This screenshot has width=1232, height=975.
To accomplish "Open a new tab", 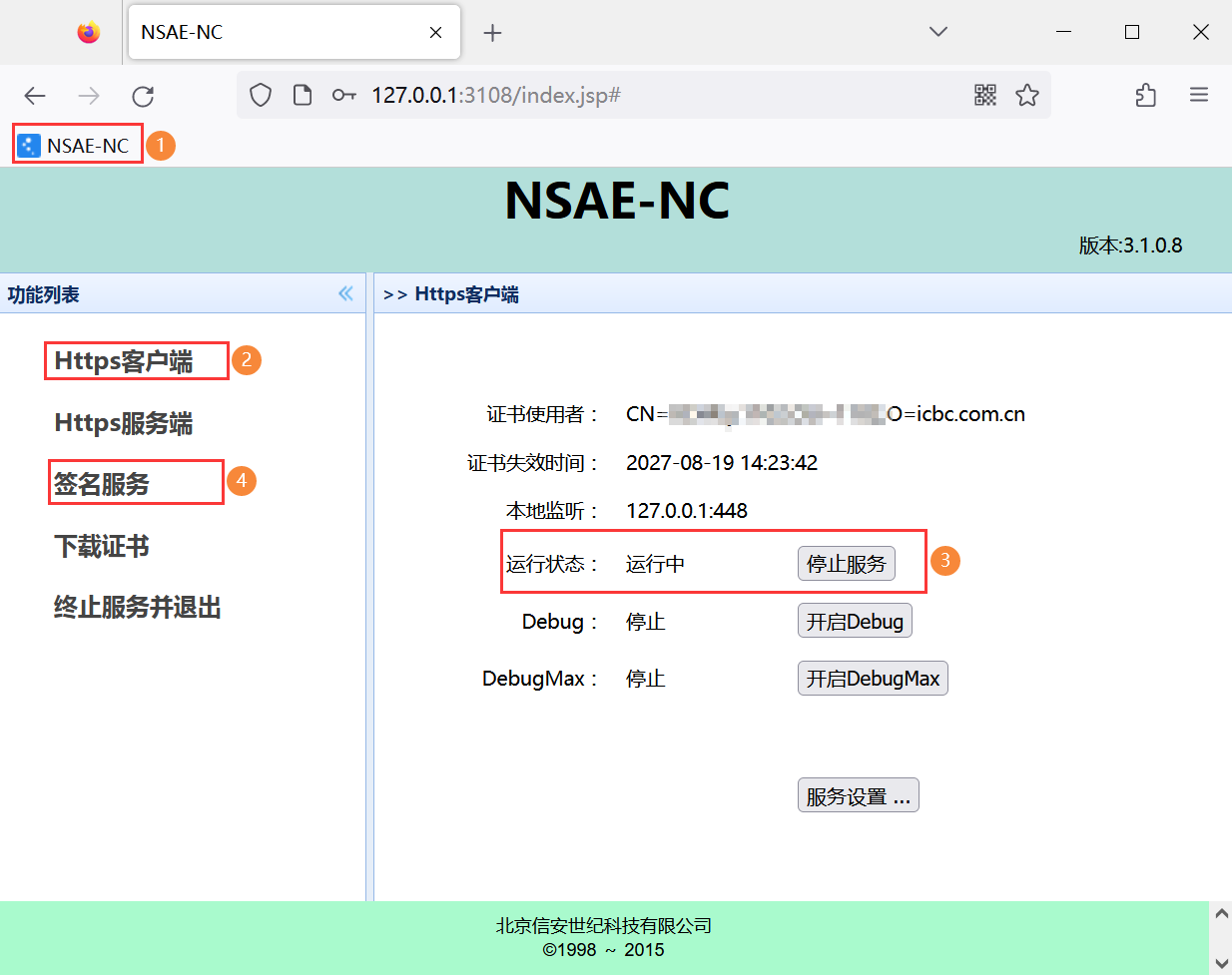I will click(492, 33).
